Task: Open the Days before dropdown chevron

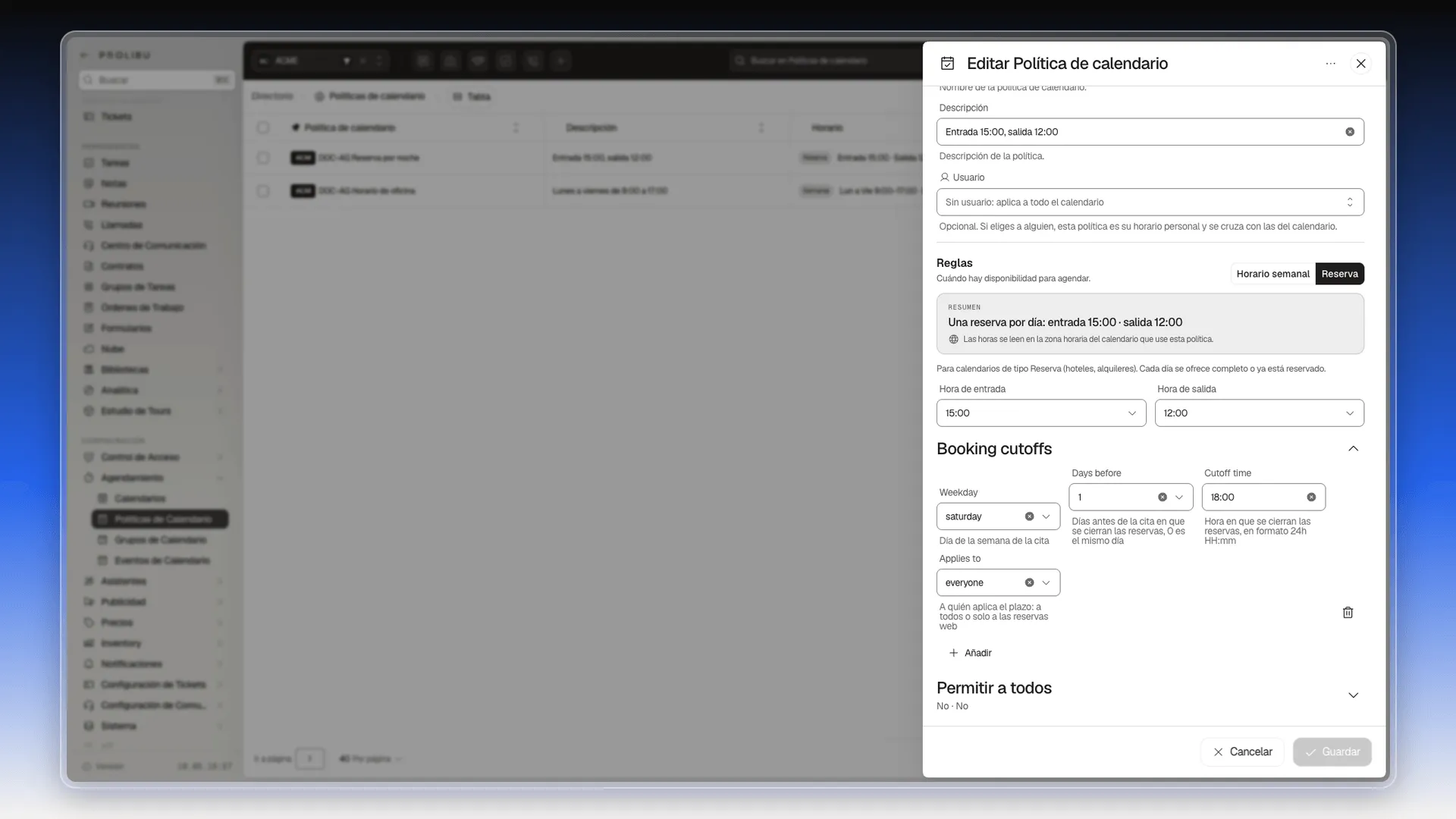Action: click(1179, 497)
